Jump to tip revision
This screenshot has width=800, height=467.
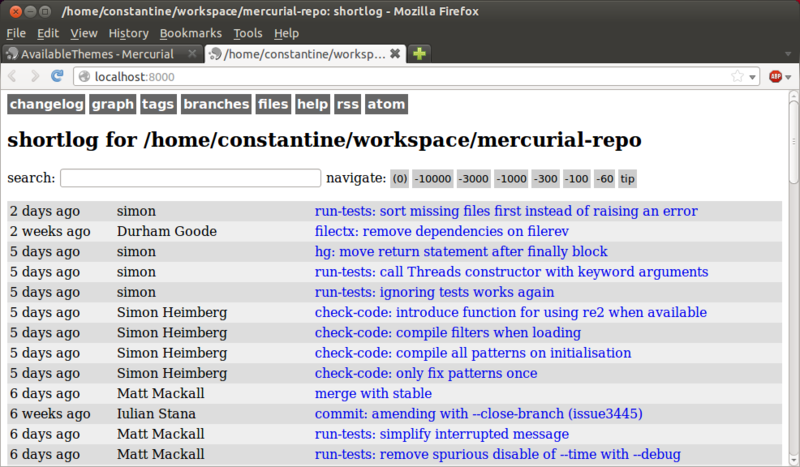(627, 179)
